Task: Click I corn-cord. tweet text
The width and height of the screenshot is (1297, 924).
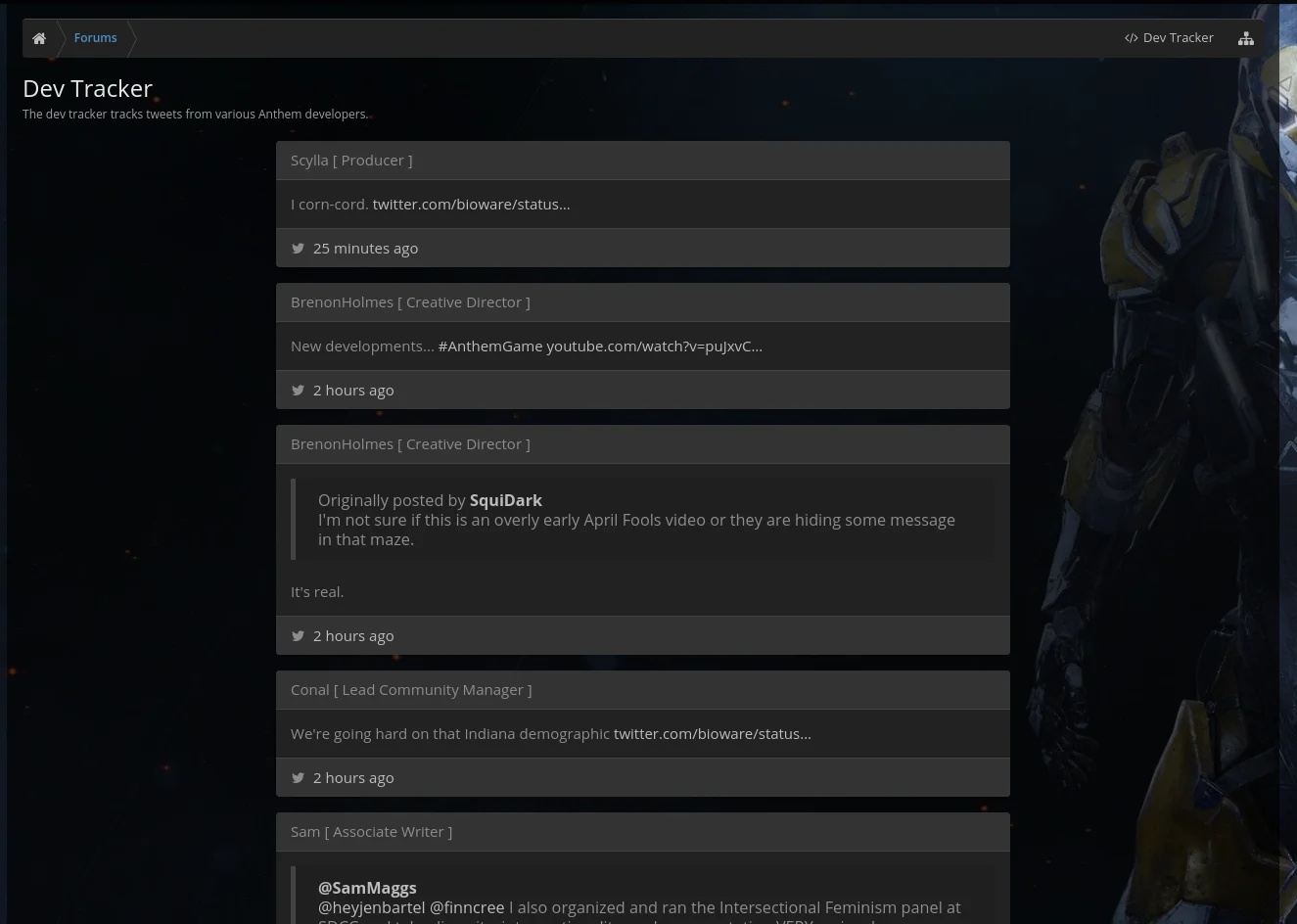Action: click(x=329, y=205)
